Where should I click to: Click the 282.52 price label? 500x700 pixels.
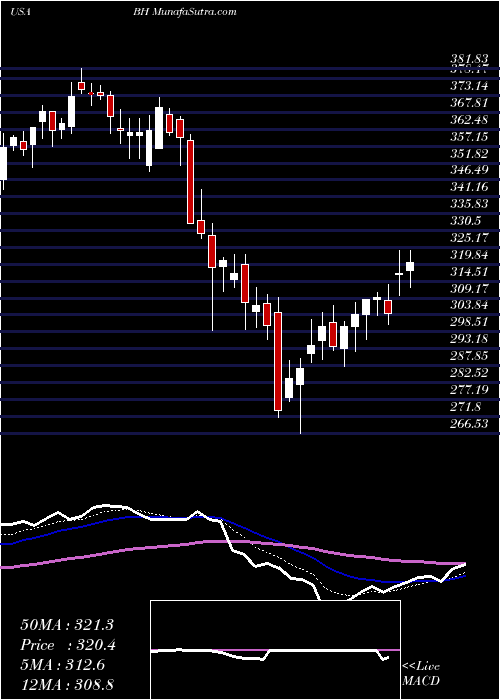(468, 373)
